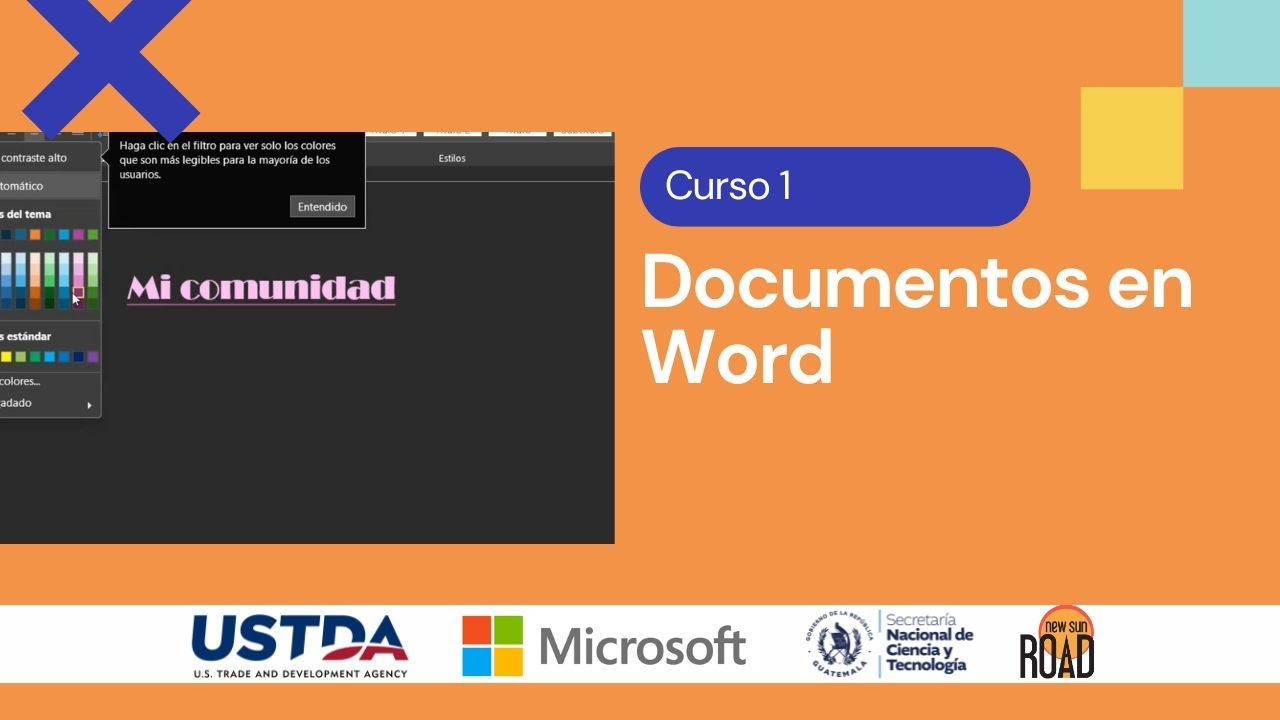Select the dark navy standard color swatch
This screenshot has width=1280, height=720.
[78, 357]
